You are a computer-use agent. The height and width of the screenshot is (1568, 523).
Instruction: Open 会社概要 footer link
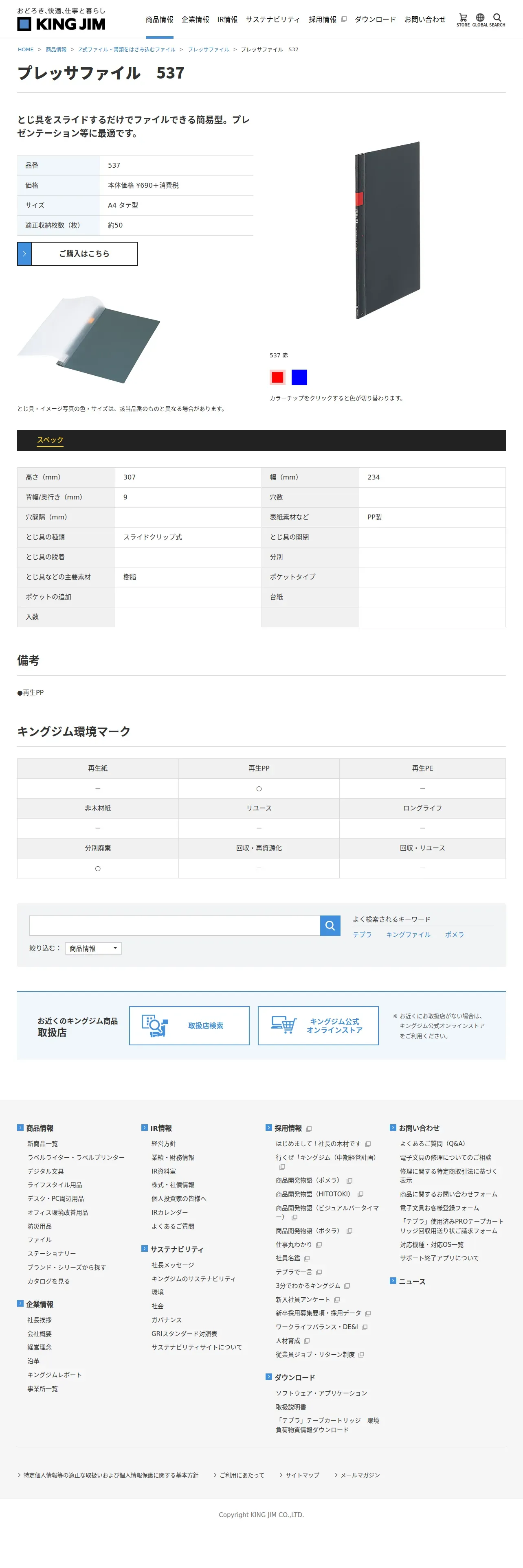[39, 1334]
